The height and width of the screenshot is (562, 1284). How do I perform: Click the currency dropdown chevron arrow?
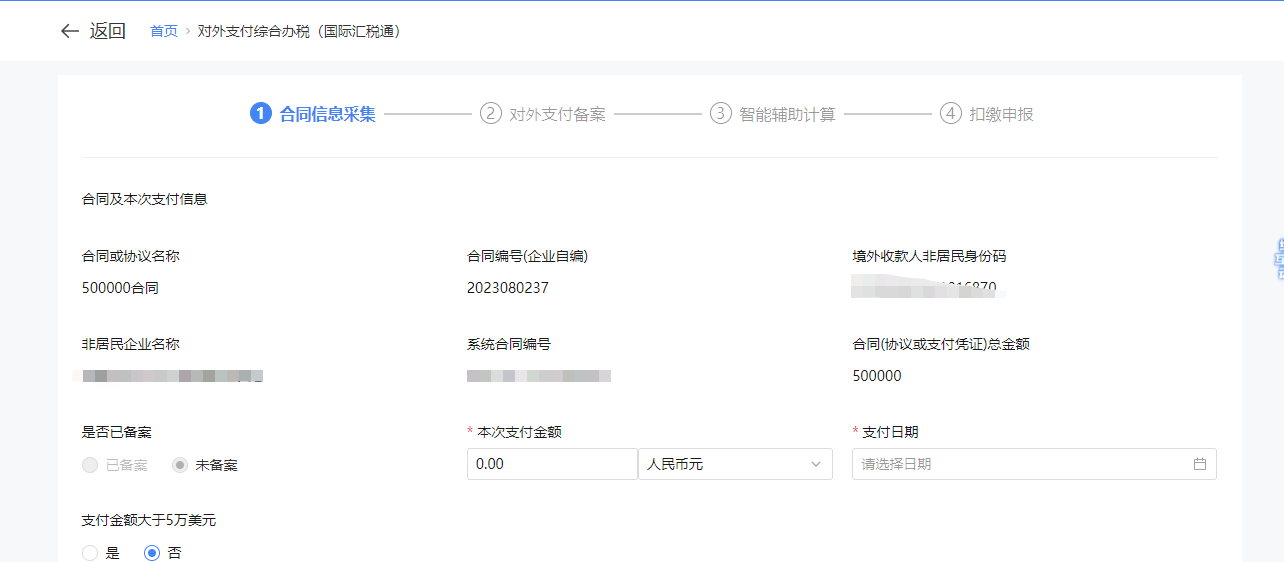point(815,464)
